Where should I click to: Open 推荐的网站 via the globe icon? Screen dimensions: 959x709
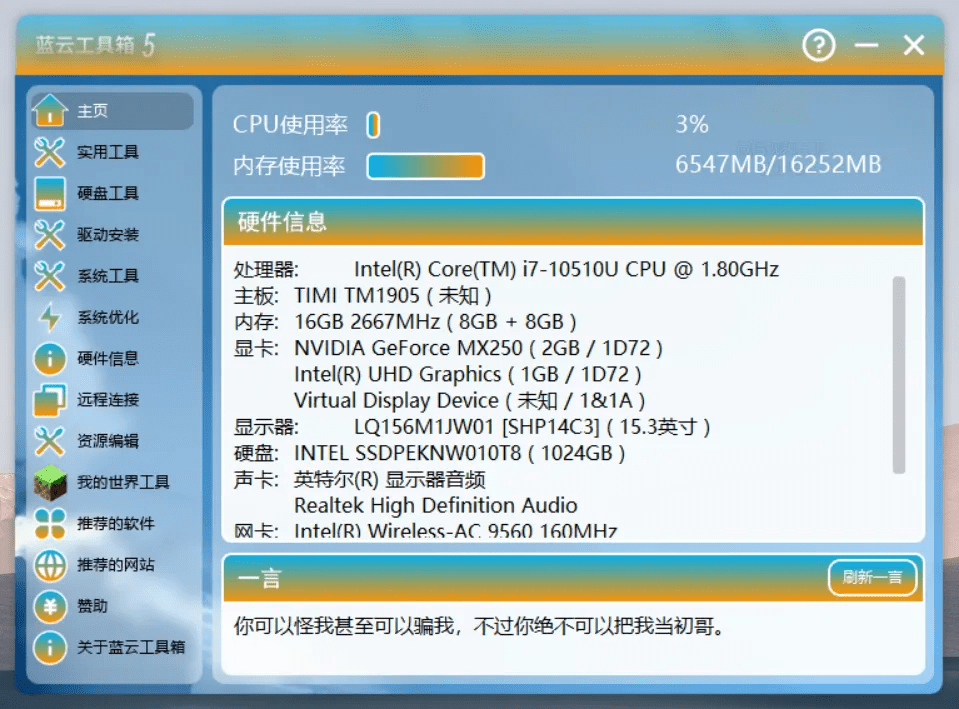[49, 564]
